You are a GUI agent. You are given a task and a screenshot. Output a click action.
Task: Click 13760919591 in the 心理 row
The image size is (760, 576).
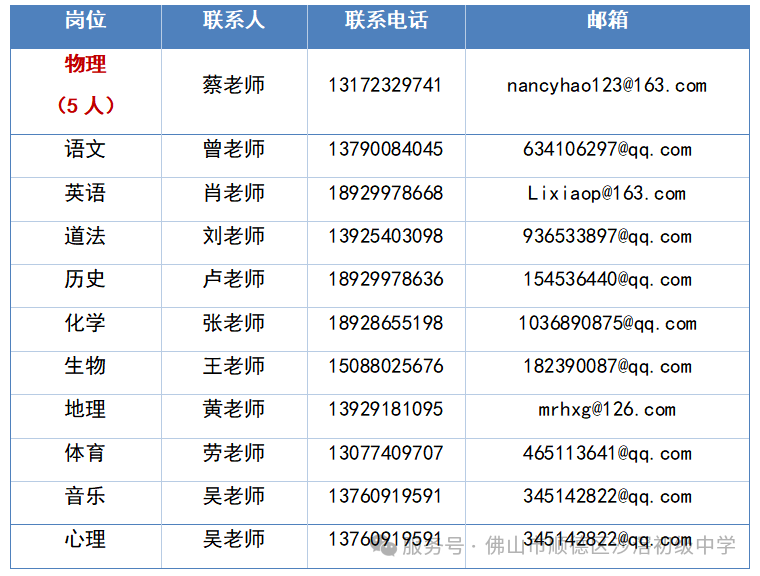point(385,540)
